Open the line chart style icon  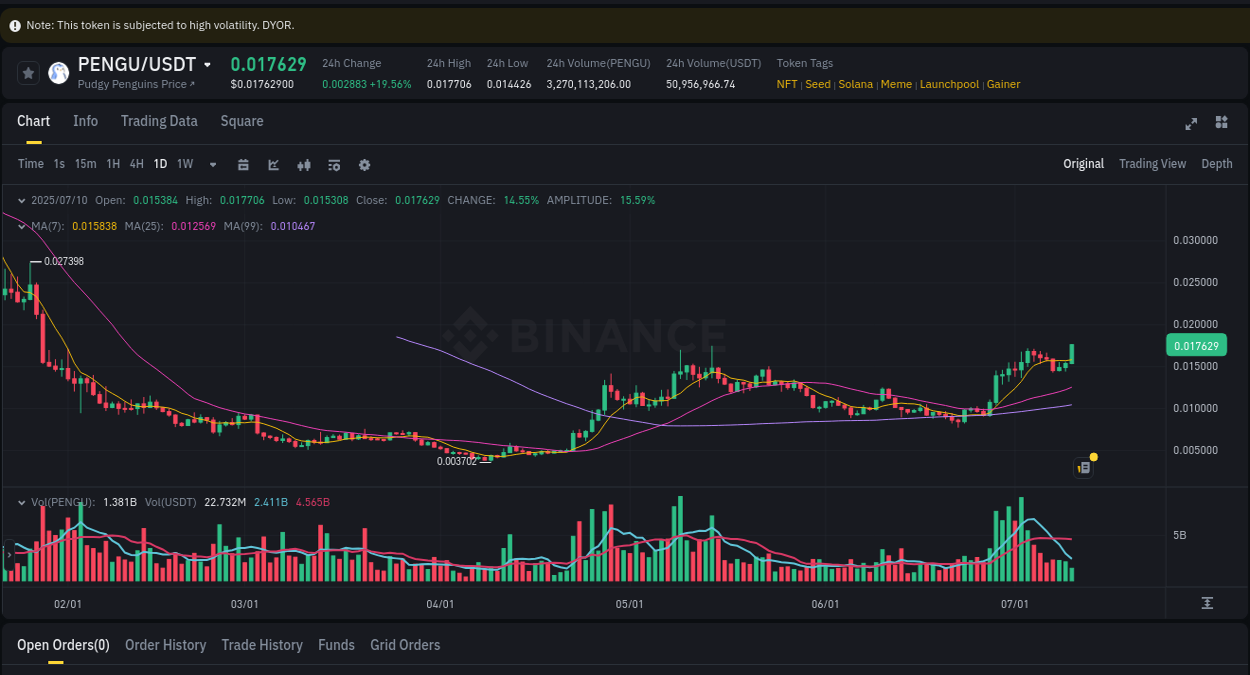click(x=273, y=164)
